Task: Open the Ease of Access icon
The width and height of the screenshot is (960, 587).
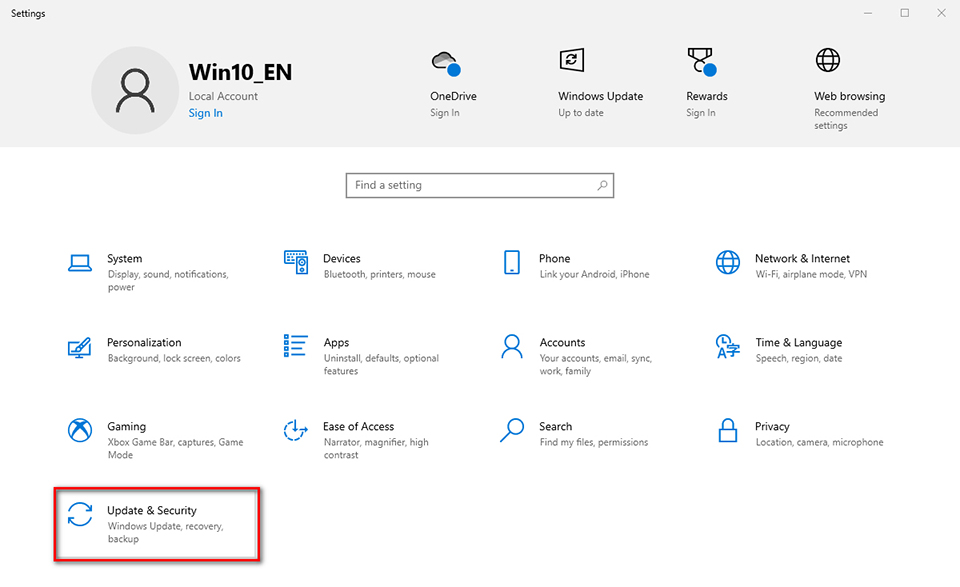Action: 296,431
